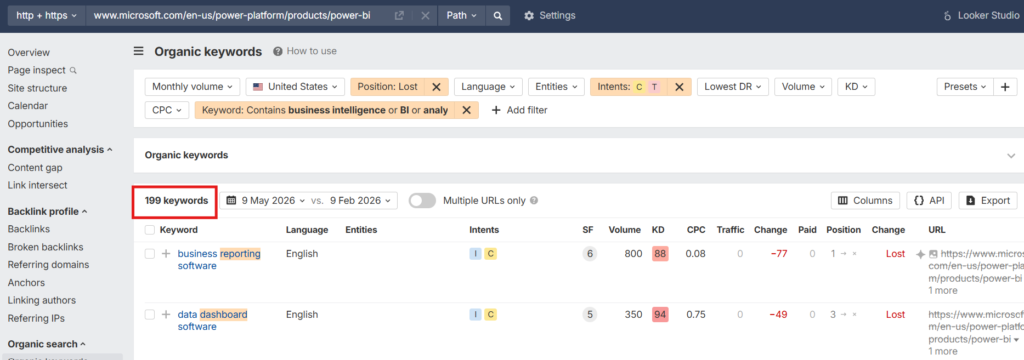Open KD filter dropdown
1024x360 pixels.
[x=856, y=87]
